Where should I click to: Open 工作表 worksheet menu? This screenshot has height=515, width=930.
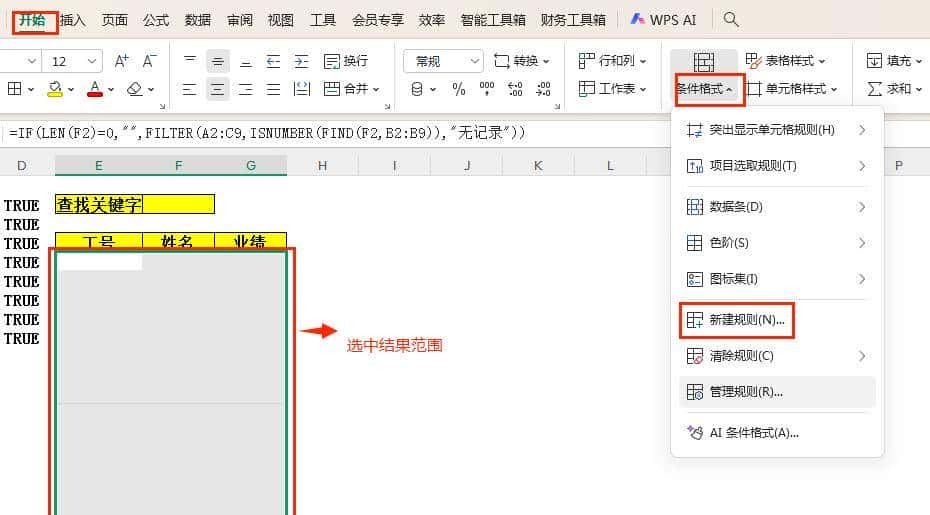pyautogui.click(x=613, y=89)
